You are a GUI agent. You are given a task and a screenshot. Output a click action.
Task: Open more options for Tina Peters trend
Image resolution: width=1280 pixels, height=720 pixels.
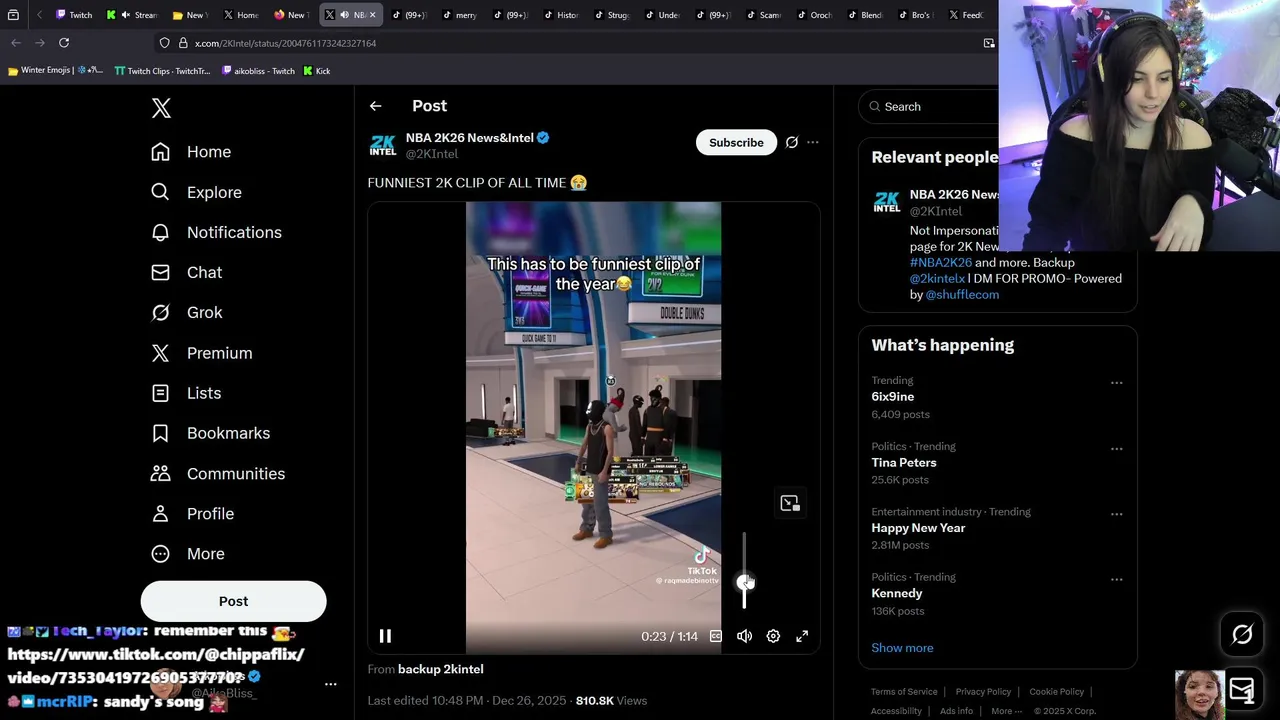(1116, 448)
